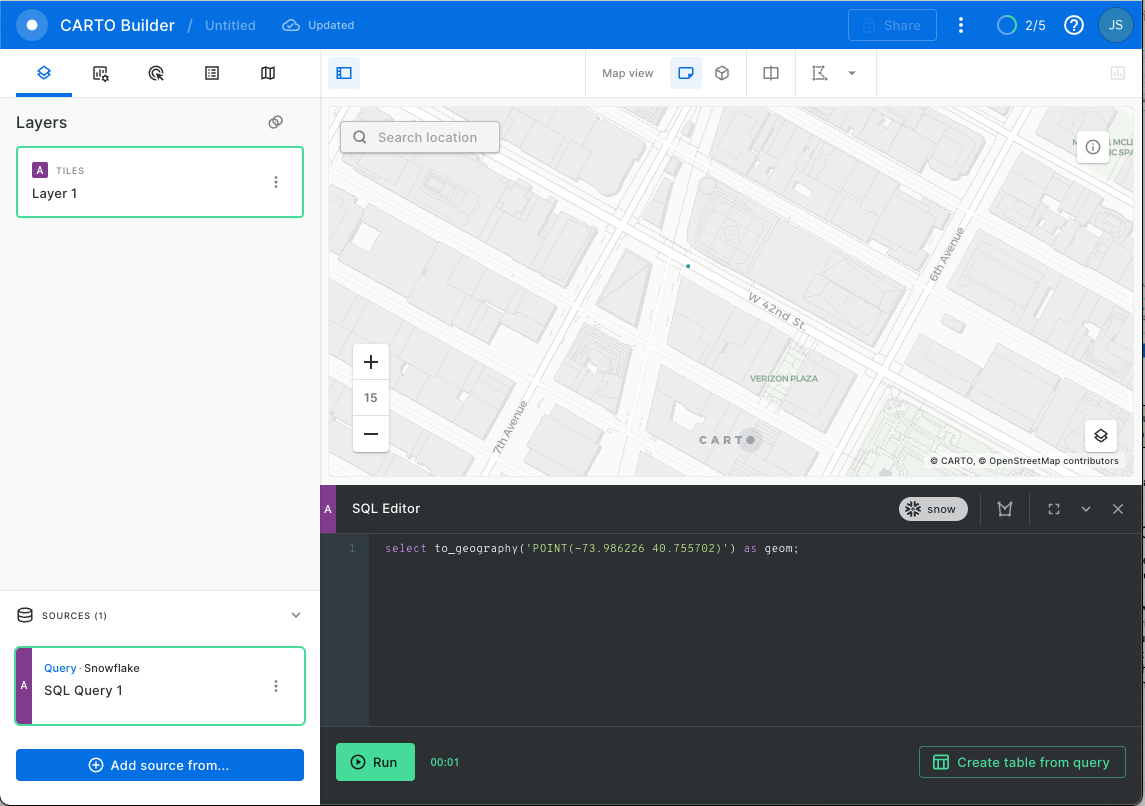Zoom out on the map
The height and width of the screenshot is (806, 1145).
click(x=371, y=434)
